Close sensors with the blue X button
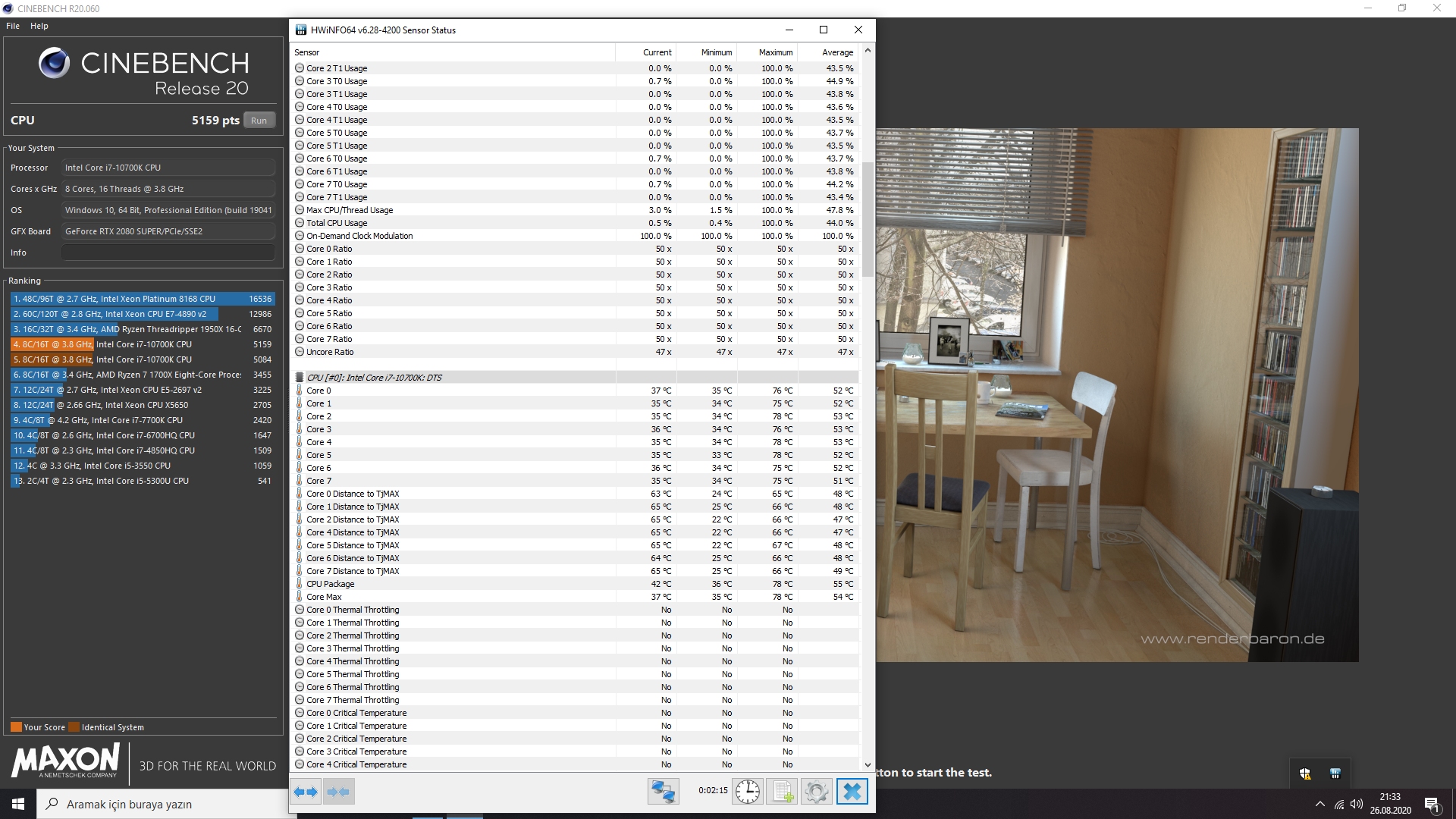Screen dimensions: 1456x819 [852, 792]
